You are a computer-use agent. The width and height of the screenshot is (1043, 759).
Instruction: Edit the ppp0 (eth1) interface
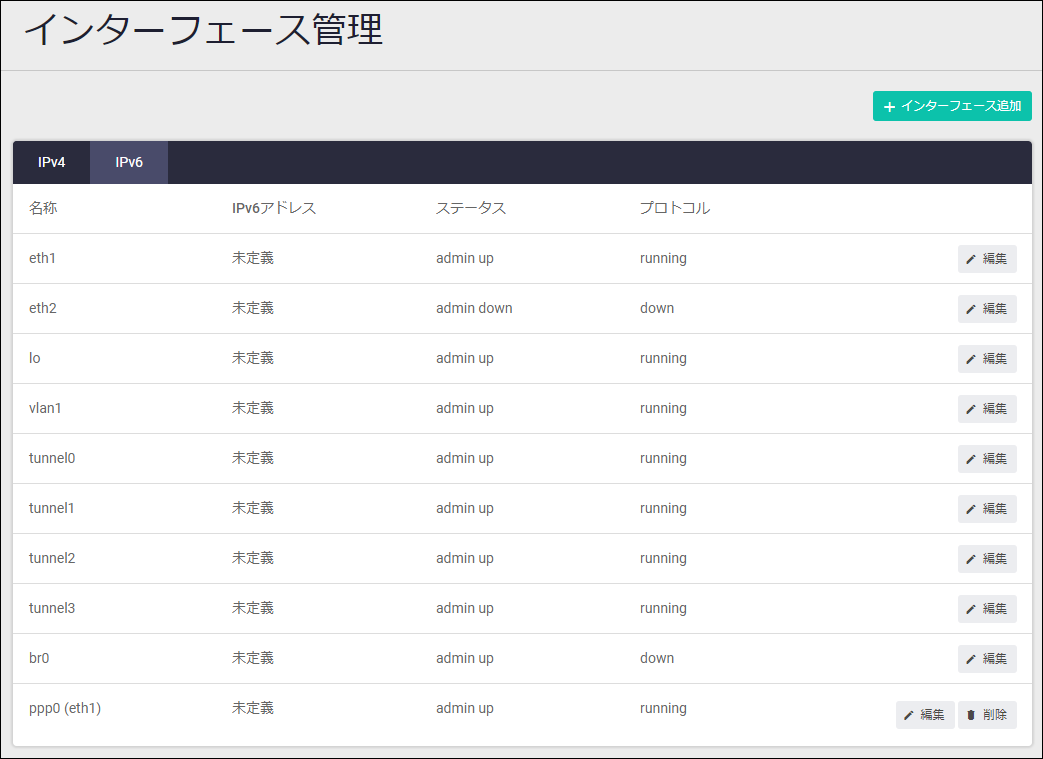pos(925,715)
